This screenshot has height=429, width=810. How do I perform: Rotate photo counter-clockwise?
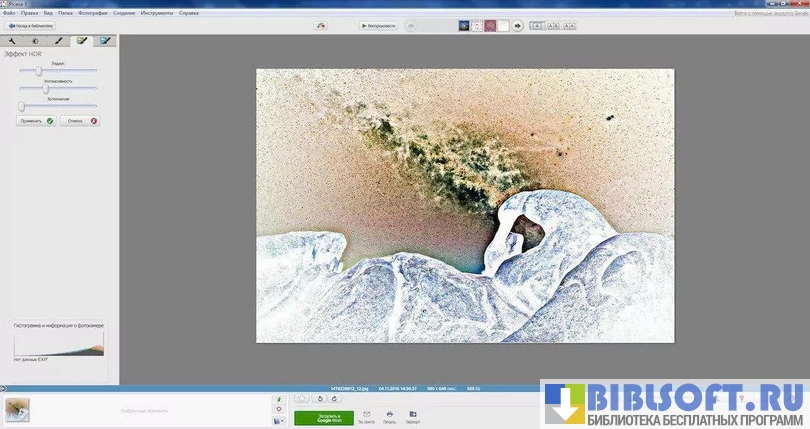point(319,399)
